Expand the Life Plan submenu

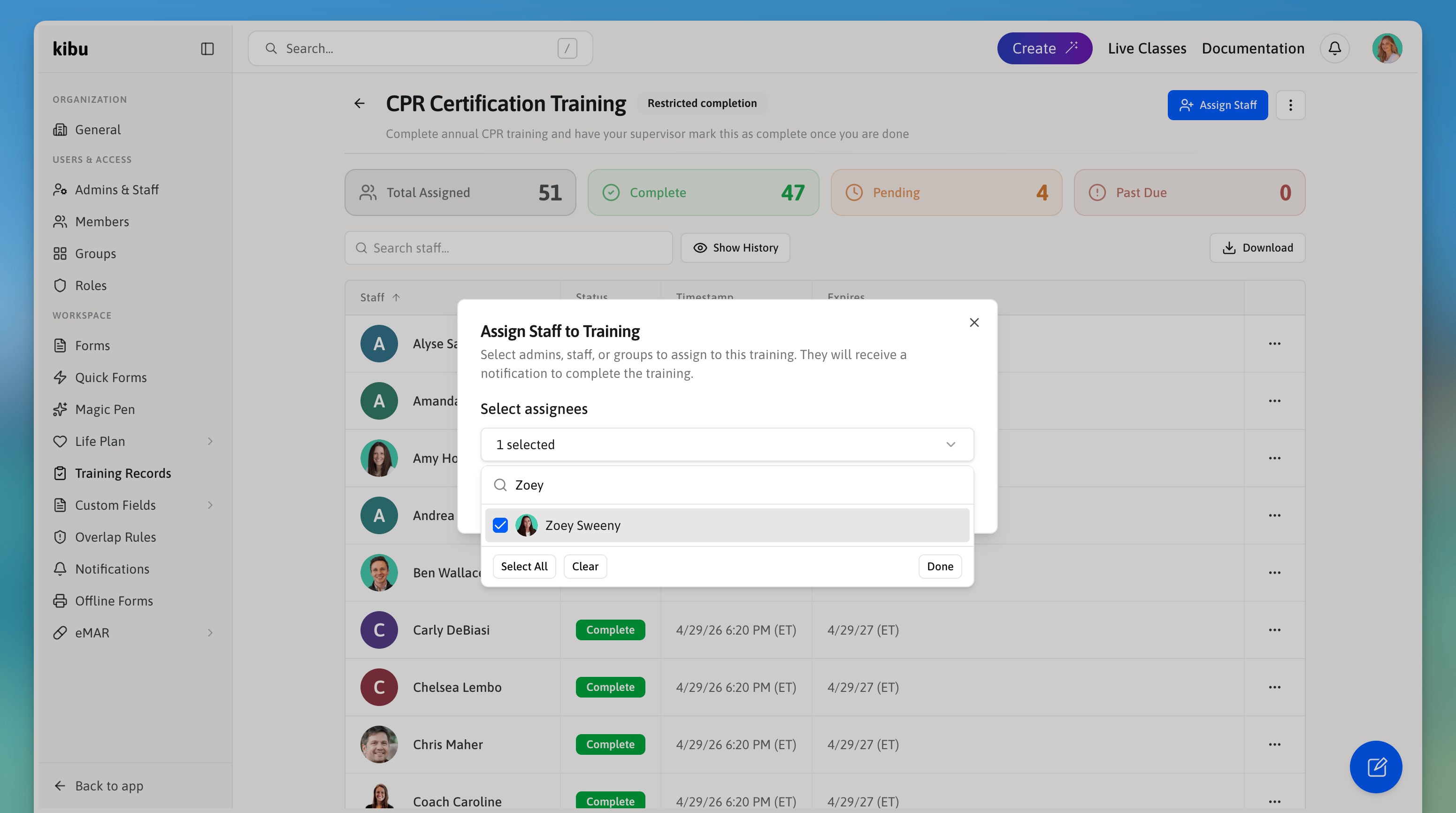click(210, 441)
